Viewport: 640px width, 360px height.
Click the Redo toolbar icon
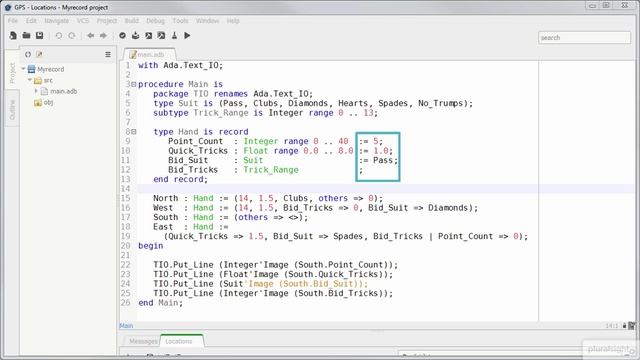click(72, 36)
